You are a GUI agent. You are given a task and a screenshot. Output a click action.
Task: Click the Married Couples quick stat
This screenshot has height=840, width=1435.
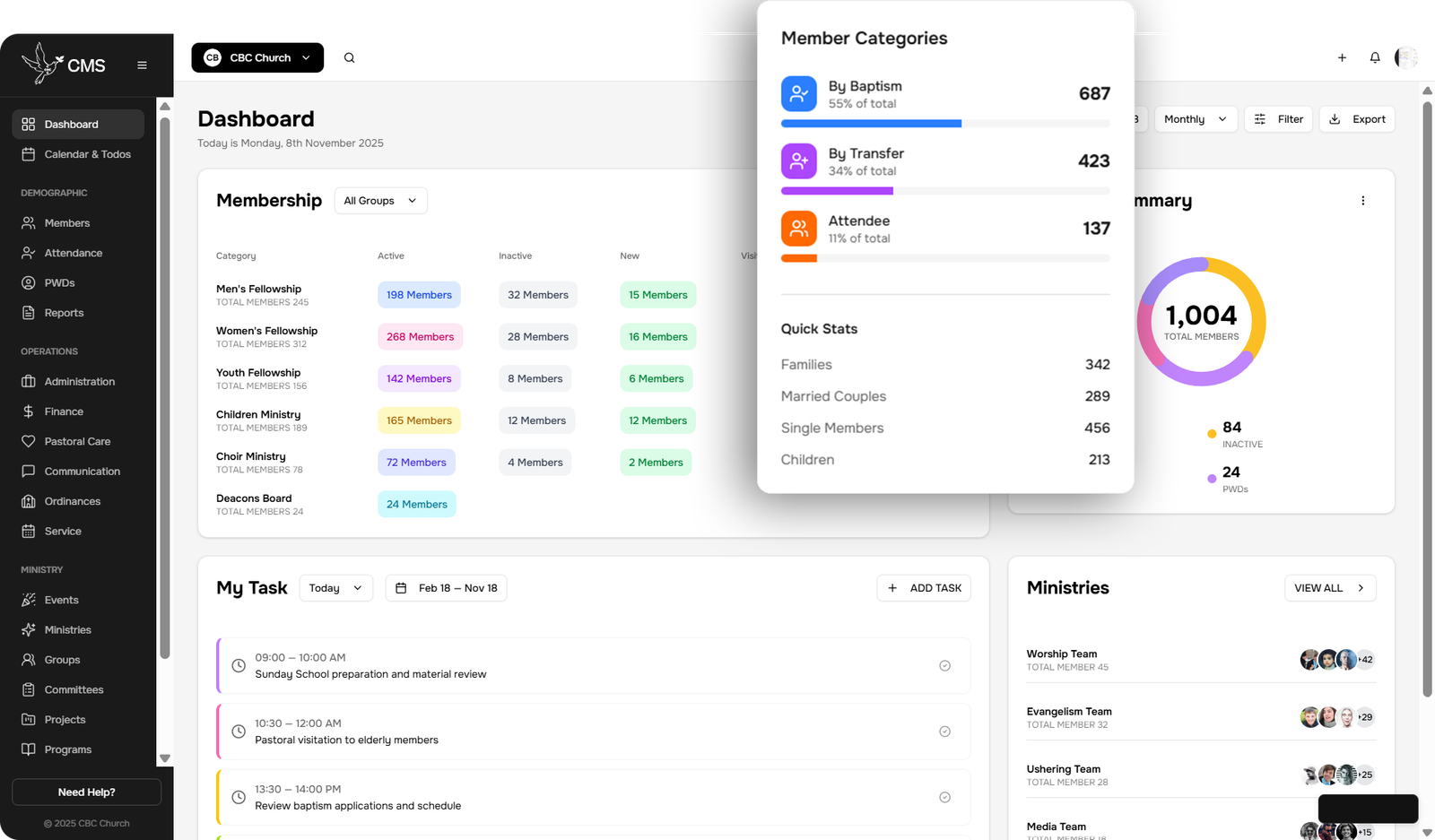pyautogui.click(x=945, y=396)
